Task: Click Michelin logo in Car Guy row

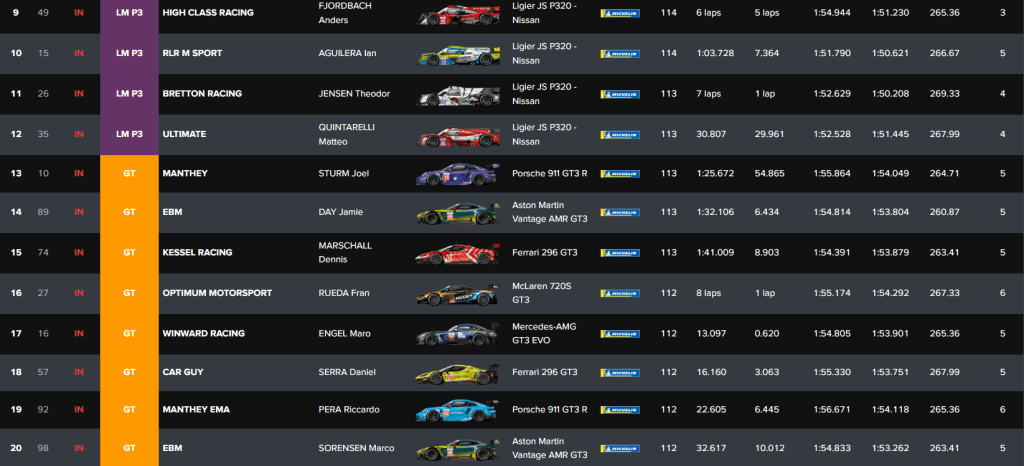Action: click(x=620, y=373)
